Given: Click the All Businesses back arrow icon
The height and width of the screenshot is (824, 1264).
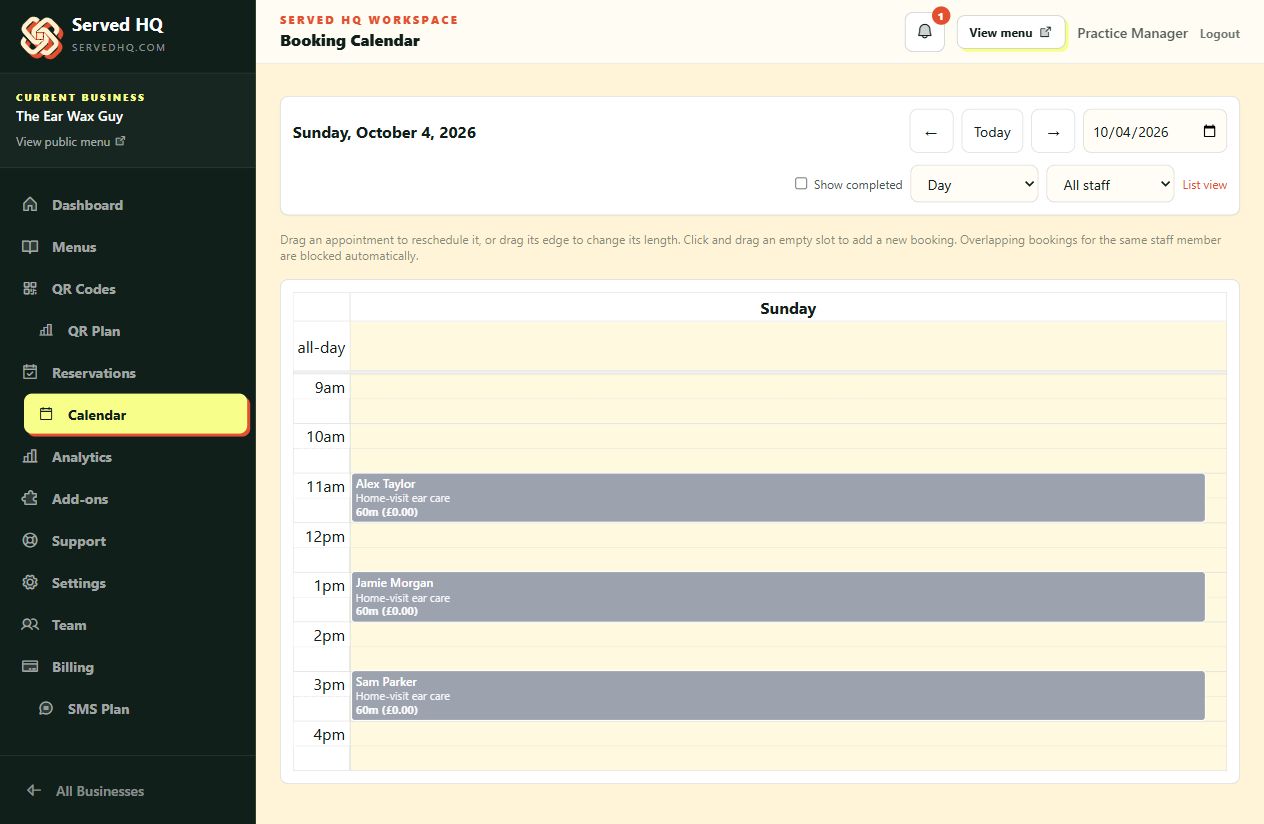Looking at the screenshot, I should [34, 791].
